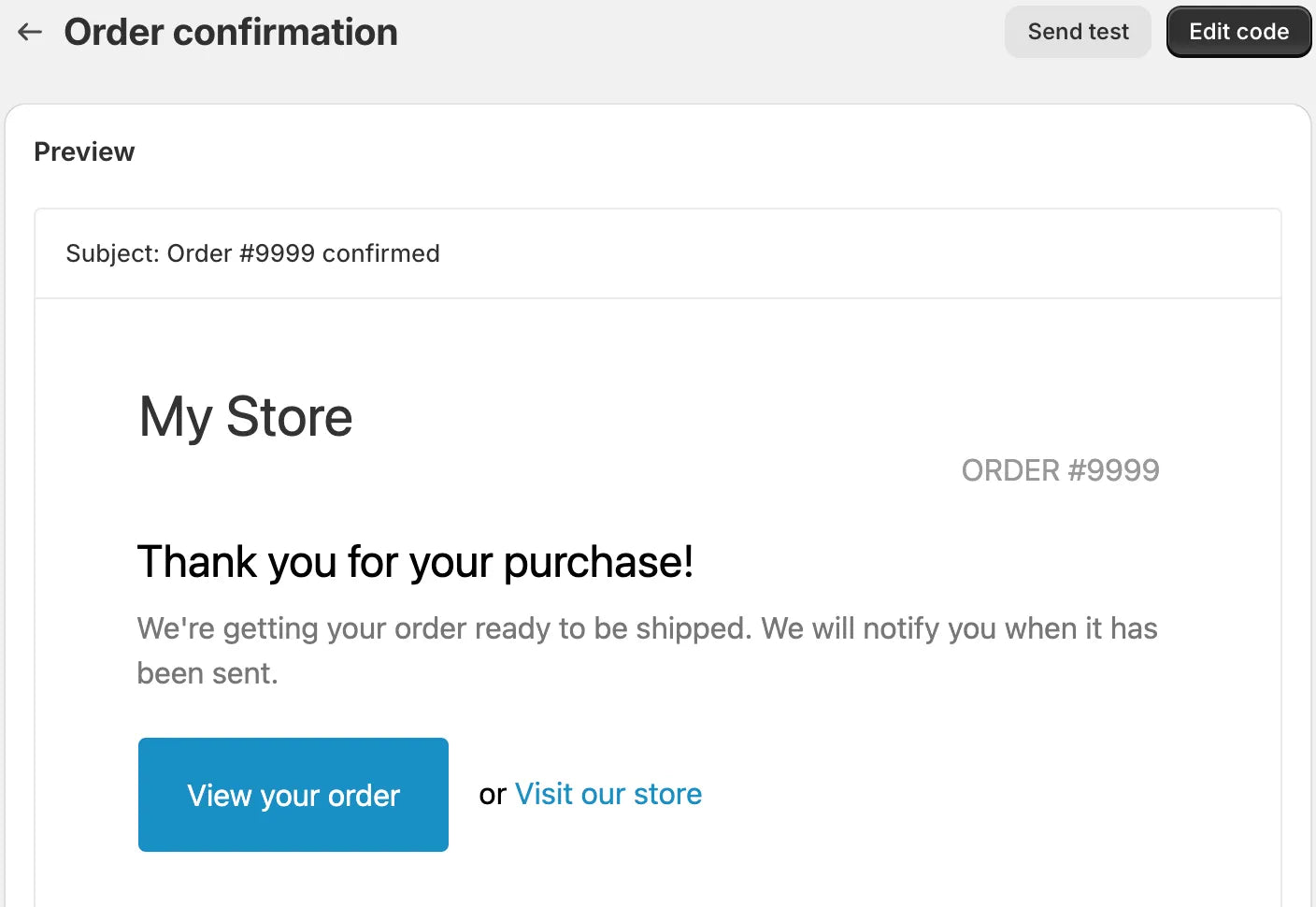Click the gray ORDER #9999 label
Screen dimensions: 1316x907
(x=1060, y=470)
